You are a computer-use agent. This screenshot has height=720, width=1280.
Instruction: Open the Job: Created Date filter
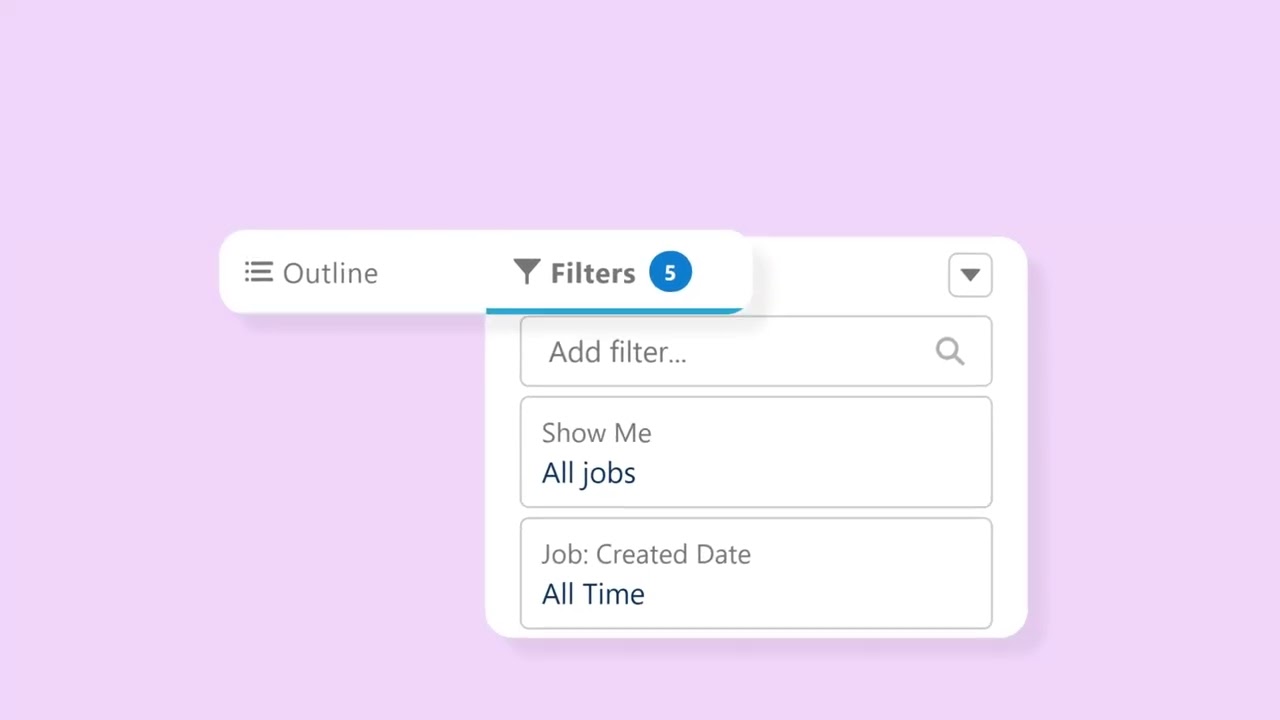(756, 573)
